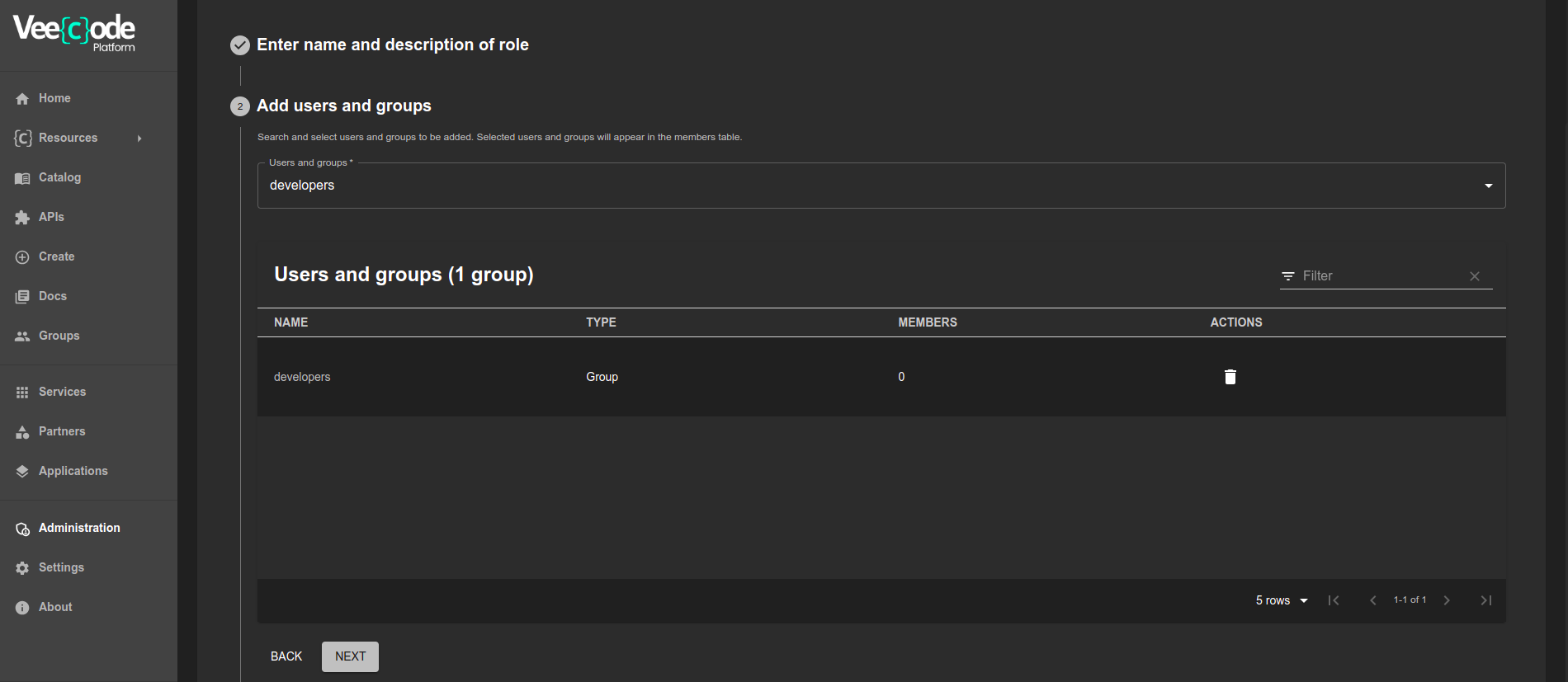Image resolution: width=1568 pixels, height=682 pixels.
Task: Go to the first table page
Action: click(x=1334, y=600)
